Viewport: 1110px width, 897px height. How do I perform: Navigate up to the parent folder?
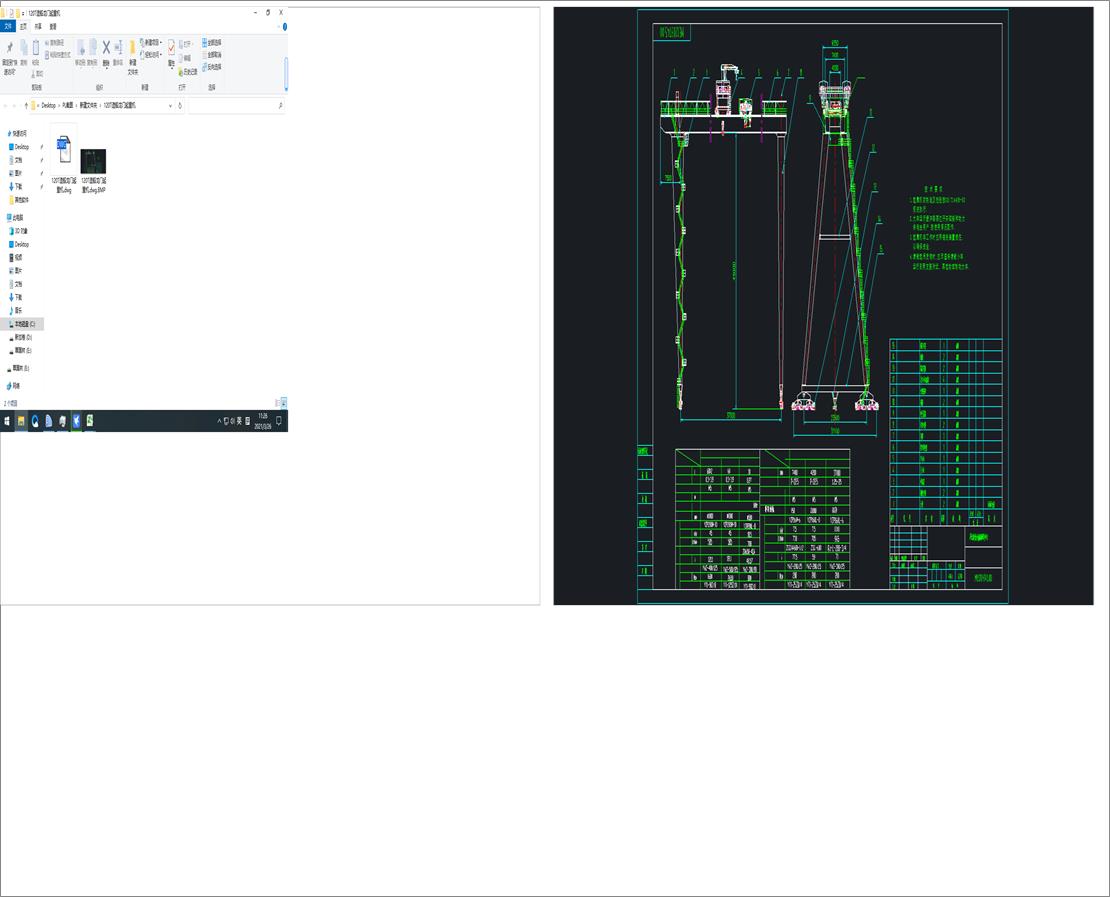[x=26, y=105]
